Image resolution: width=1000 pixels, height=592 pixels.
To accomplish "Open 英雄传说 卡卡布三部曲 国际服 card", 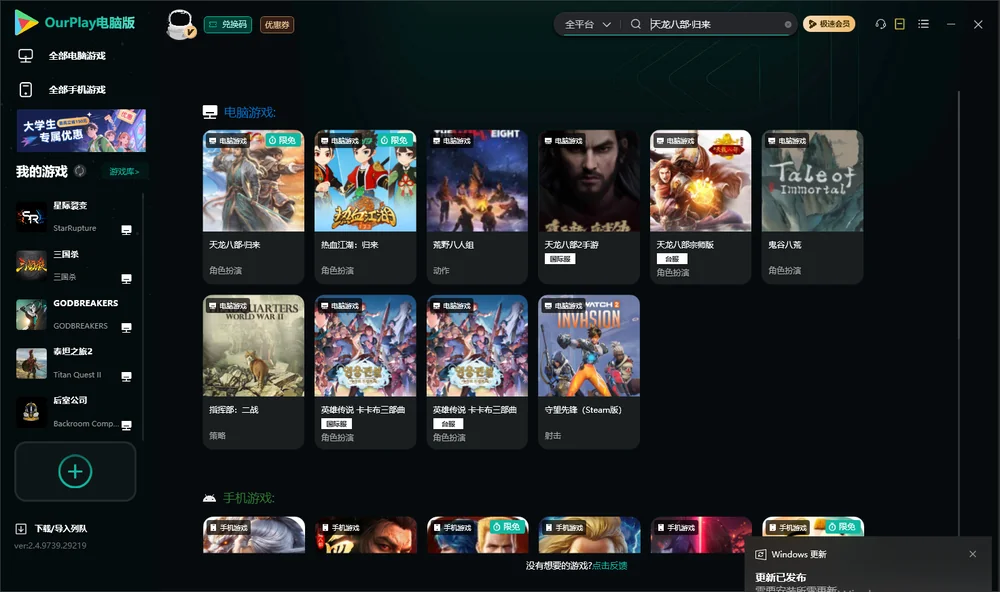I will (365, 372).
